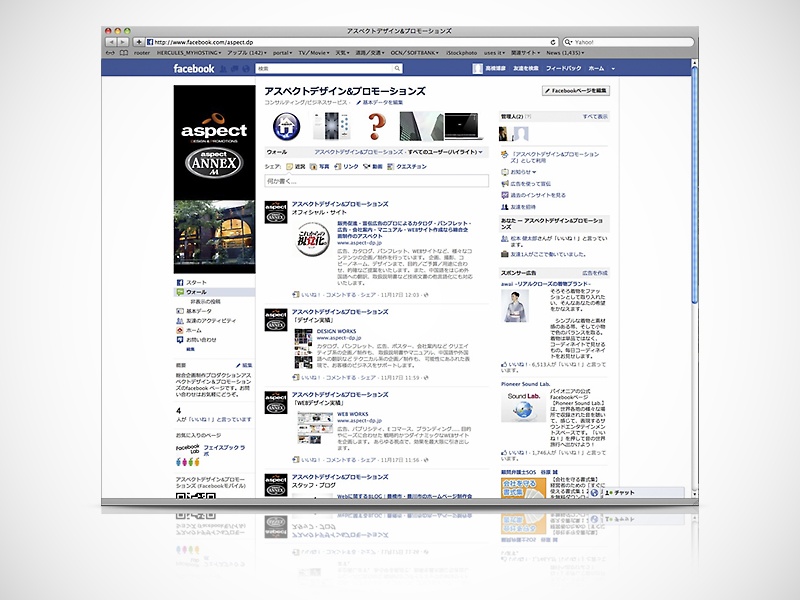Open フェイスブック ラボ favorite page
Image resolution: width=800 pixels, height=600 pixels.
(224, 451)
